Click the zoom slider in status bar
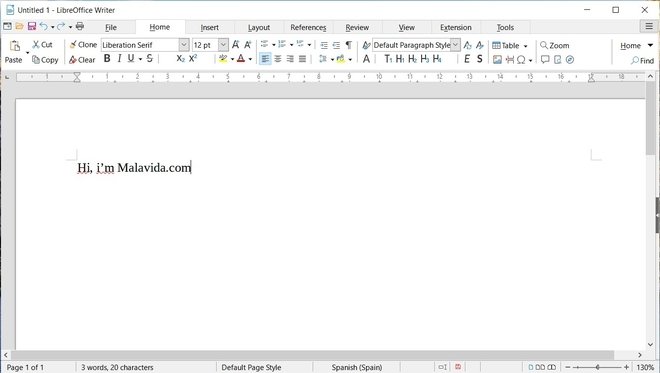Image resolution: width=660 pixels, height=373 pixels. coord(597,367)
